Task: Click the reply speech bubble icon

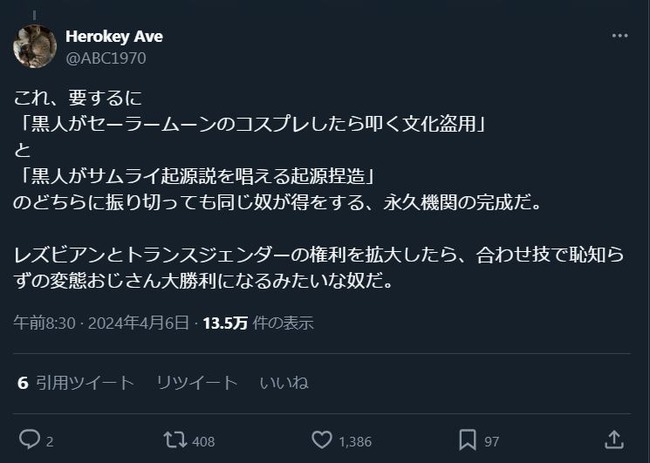Action: [x=29, y=440]
